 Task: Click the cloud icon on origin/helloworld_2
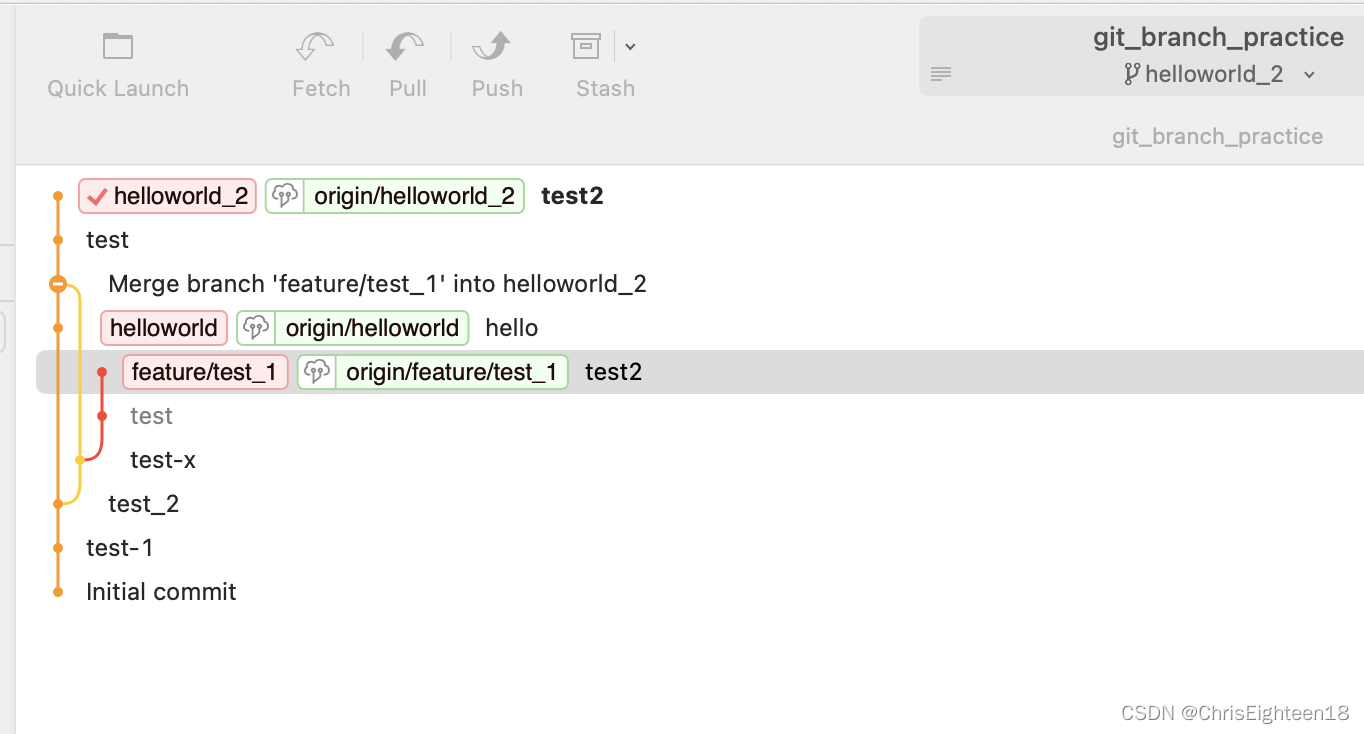click(285, 196)
